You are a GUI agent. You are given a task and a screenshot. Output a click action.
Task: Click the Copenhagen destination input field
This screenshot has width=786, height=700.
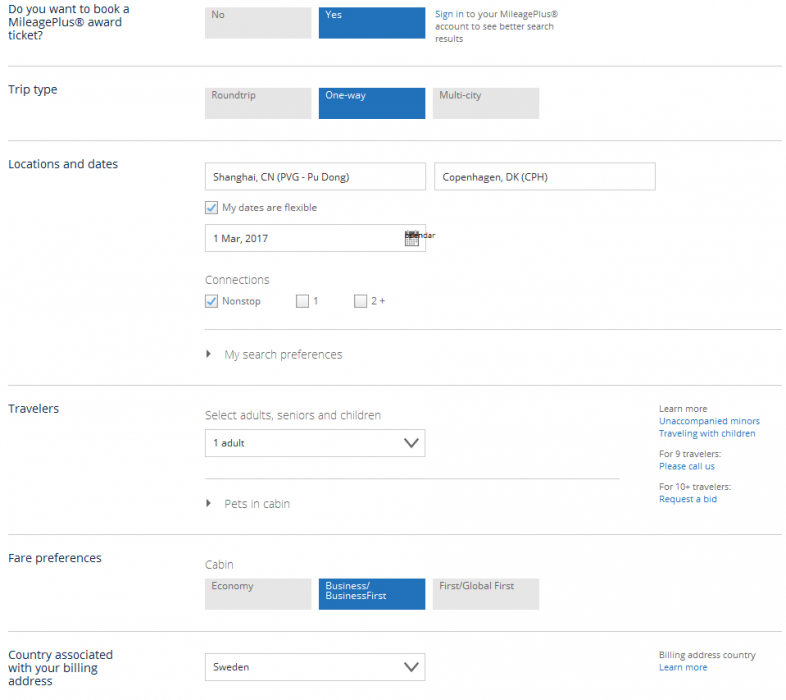coord(544,177)
